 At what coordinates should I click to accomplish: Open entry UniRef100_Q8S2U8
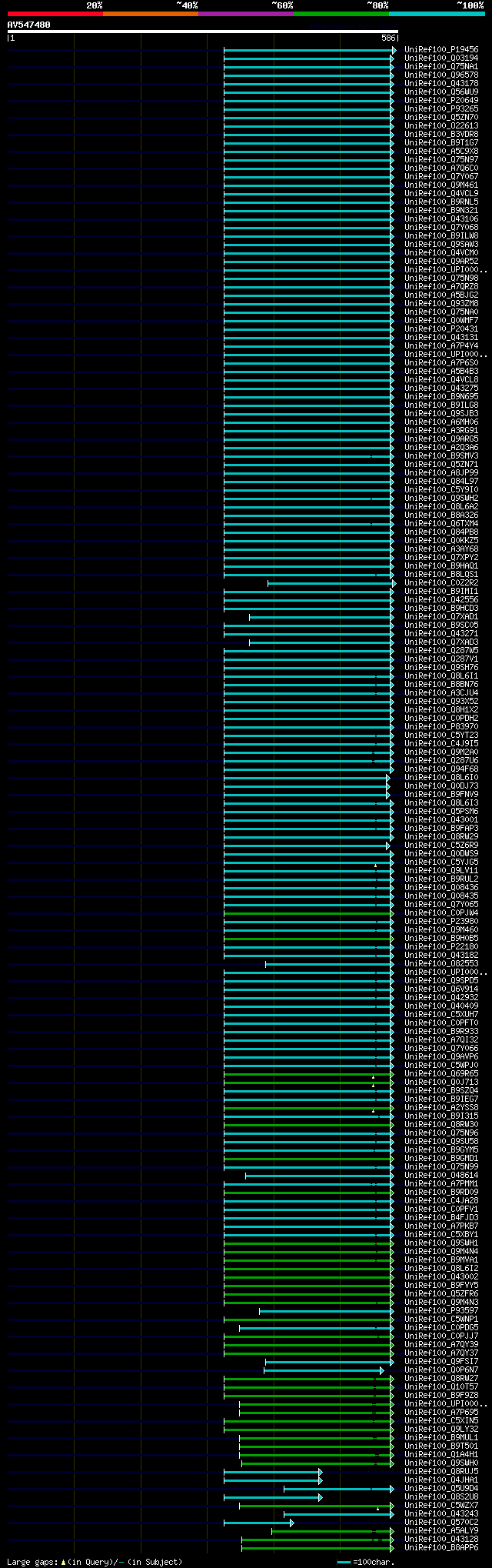click(441, 1497)
